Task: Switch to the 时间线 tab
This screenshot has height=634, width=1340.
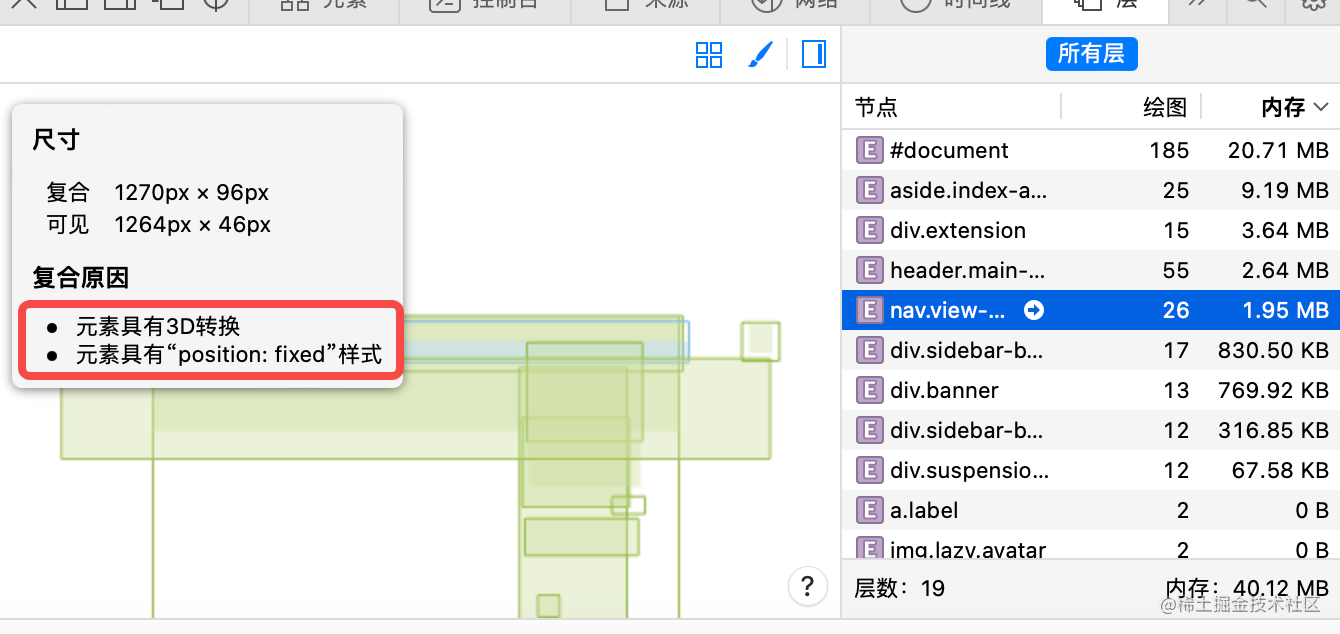Action: point(955,4)
